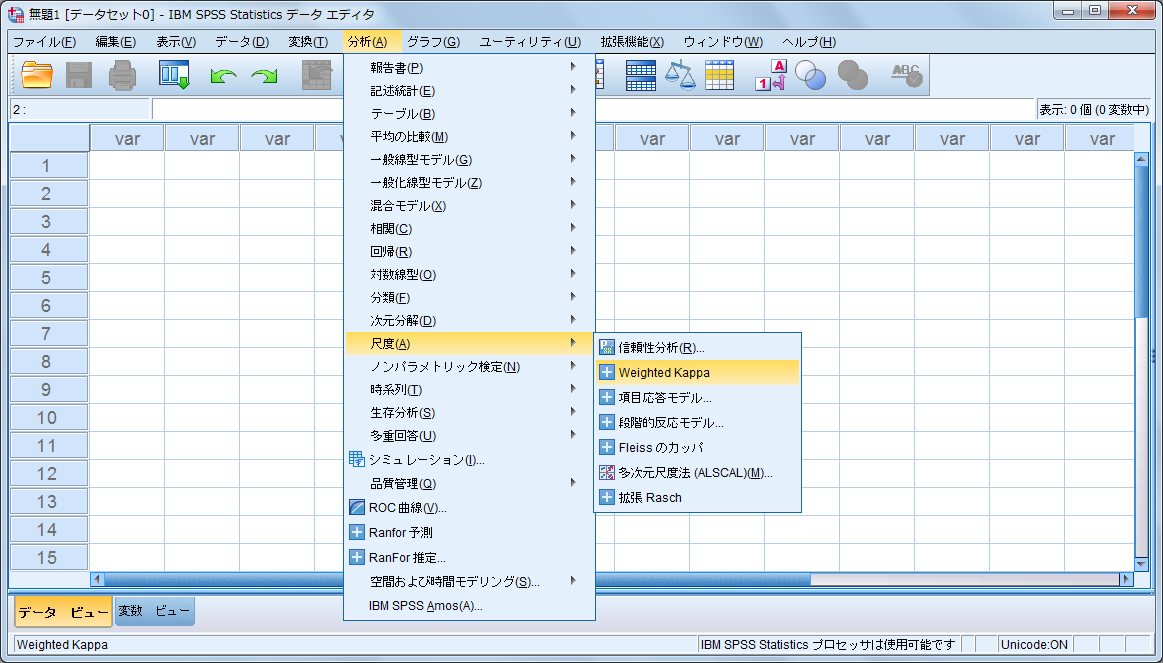
Task: Open the グラフ(G) menu
Action: (433, 42)
